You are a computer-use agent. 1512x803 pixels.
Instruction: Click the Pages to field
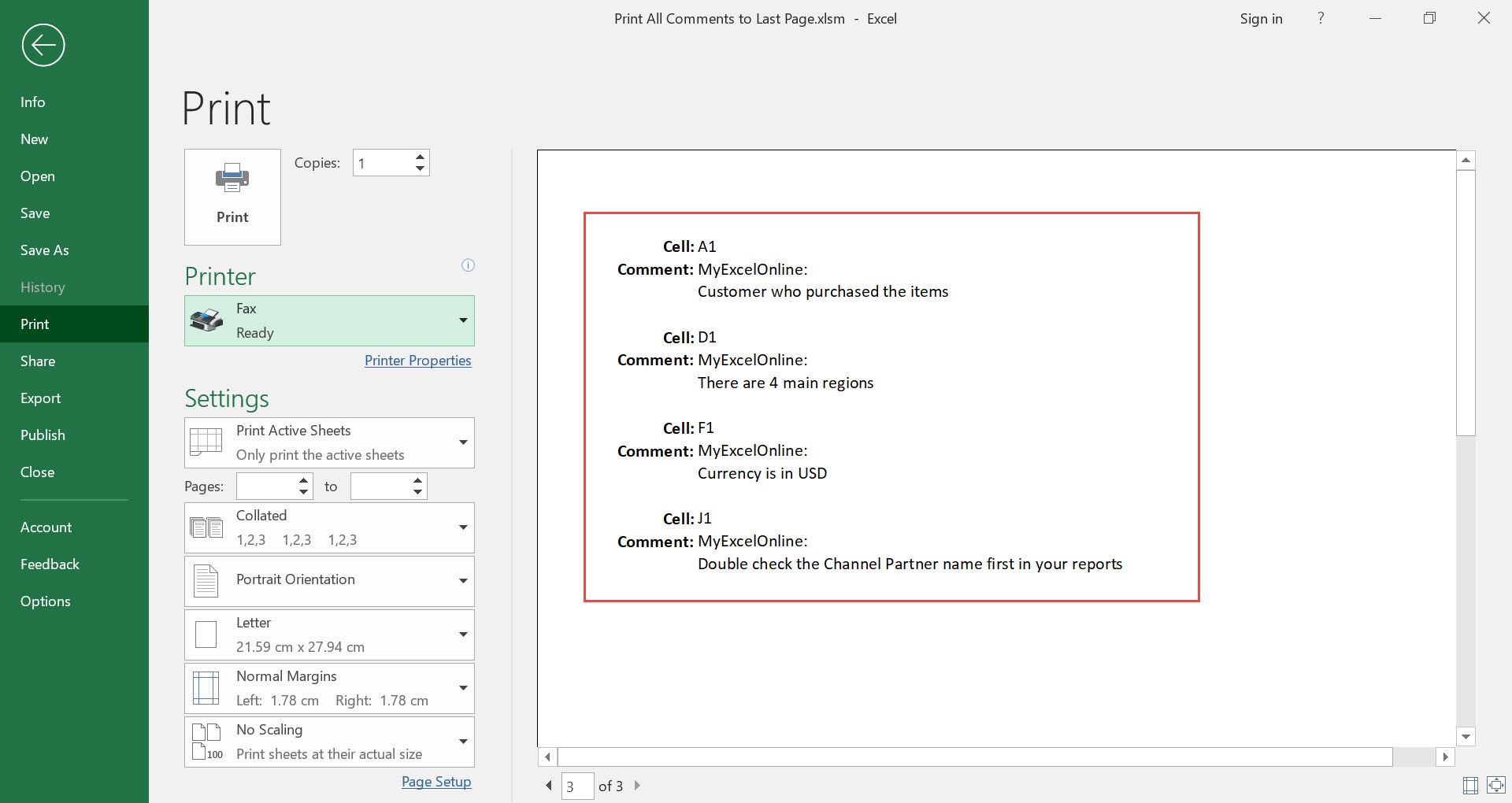[380, 487]
